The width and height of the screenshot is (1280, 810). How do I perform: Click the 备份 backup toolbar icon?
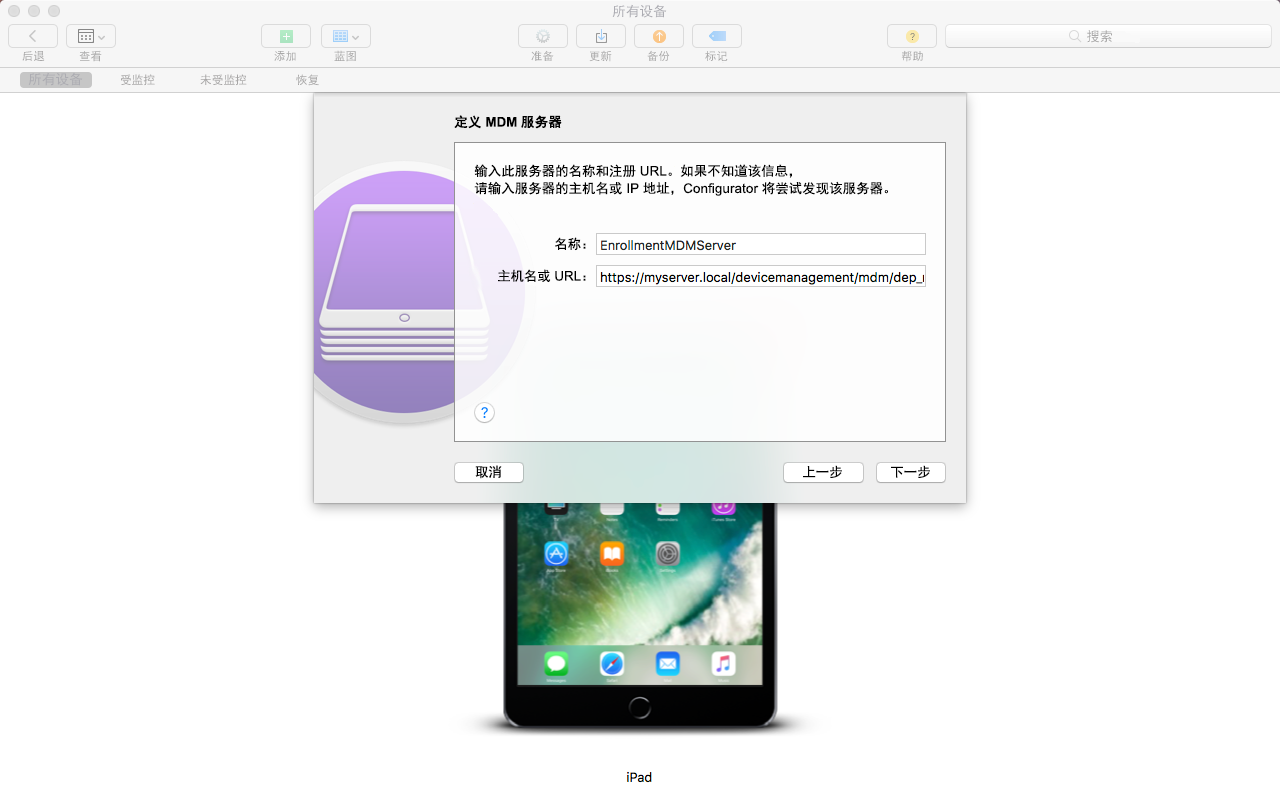pyautogui.click(x=659, y=36)
